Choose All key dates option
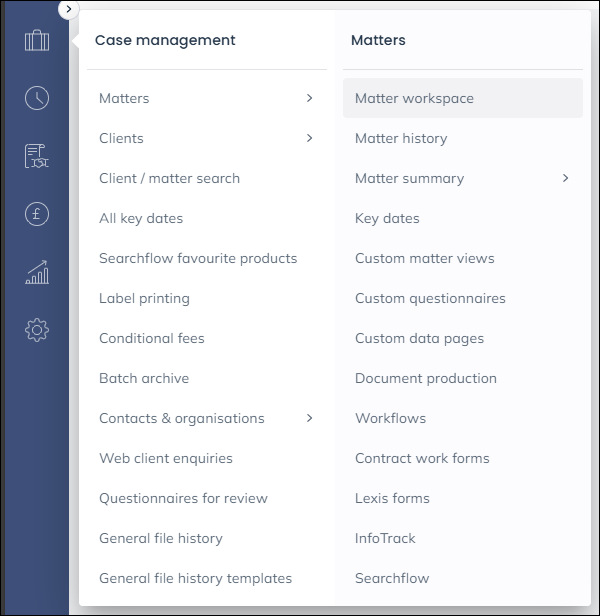This screenshot has width=600, height=616. pyautogui.click(x=141, y=218)
